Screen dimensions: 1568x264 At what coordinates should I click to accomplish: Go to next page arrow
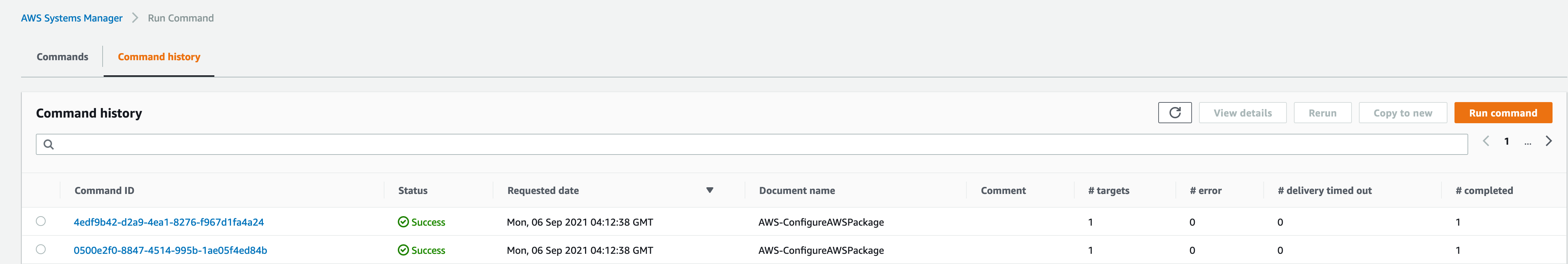pos(1549,142)
